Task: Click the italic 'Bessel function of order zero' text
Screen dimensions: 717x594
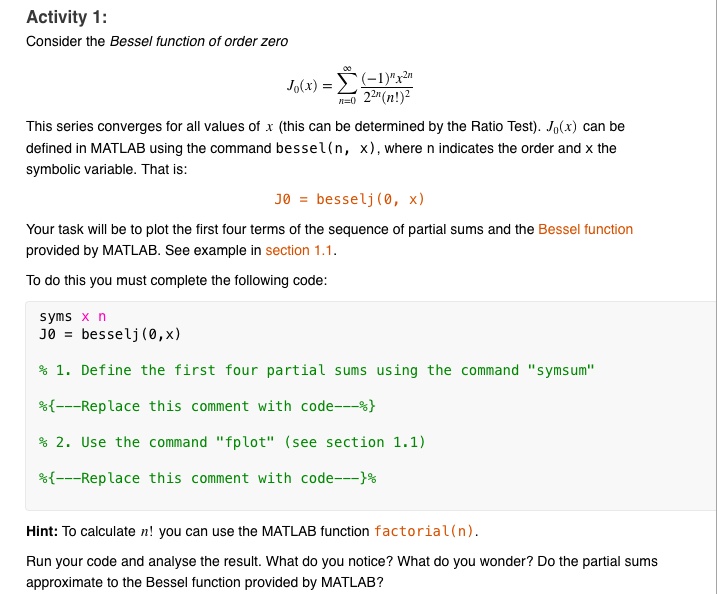Action: (x=199, y=42)
